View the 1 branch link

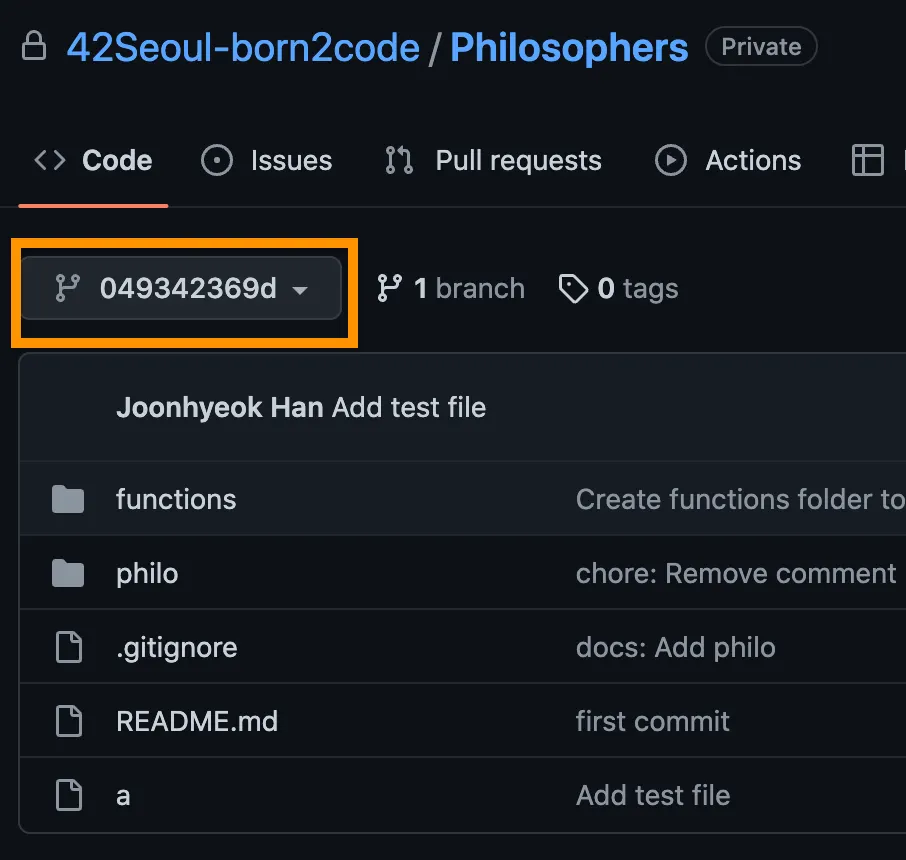coord(450,289)
